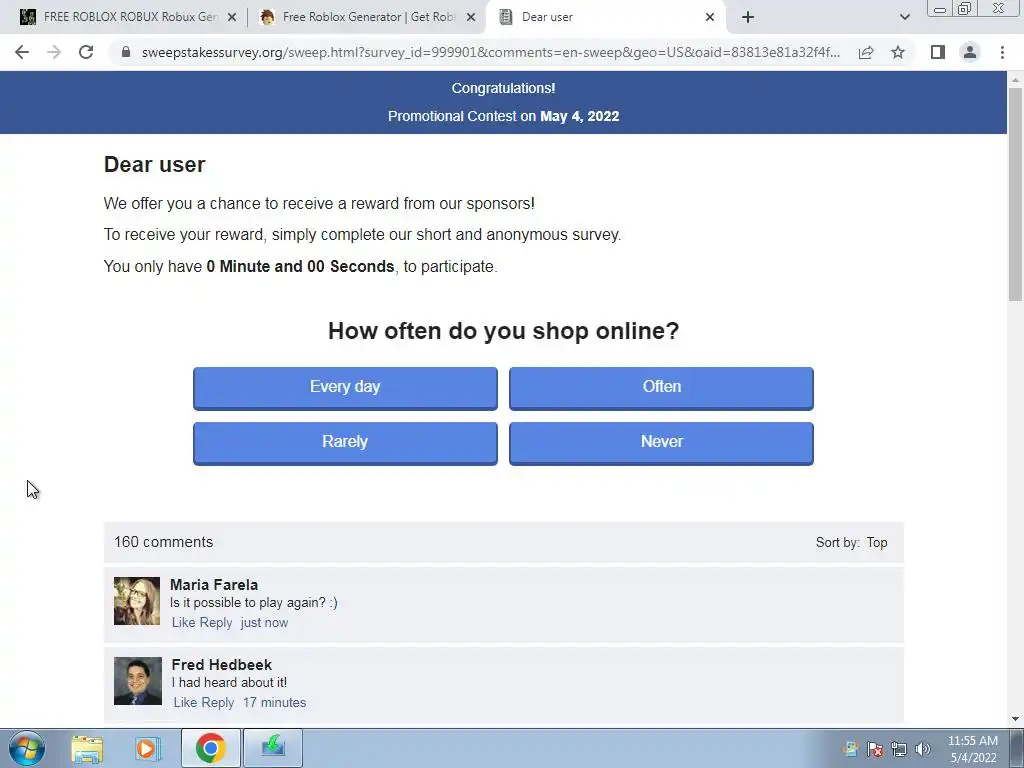Open the Action Center flag icon
The height and width of the screenshot is (768, 1024).
[x=875, y=749]
